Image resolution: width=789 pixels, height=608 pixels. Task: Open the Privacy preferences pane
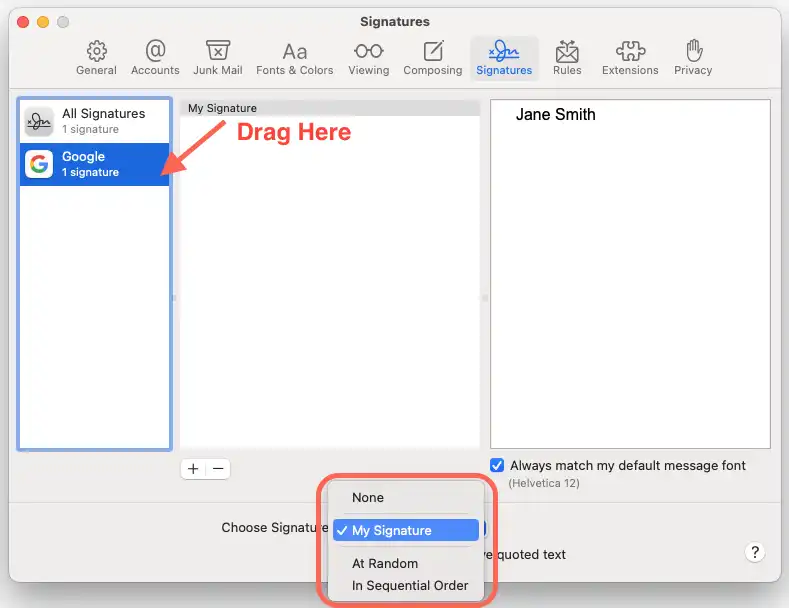coord(692,58)
